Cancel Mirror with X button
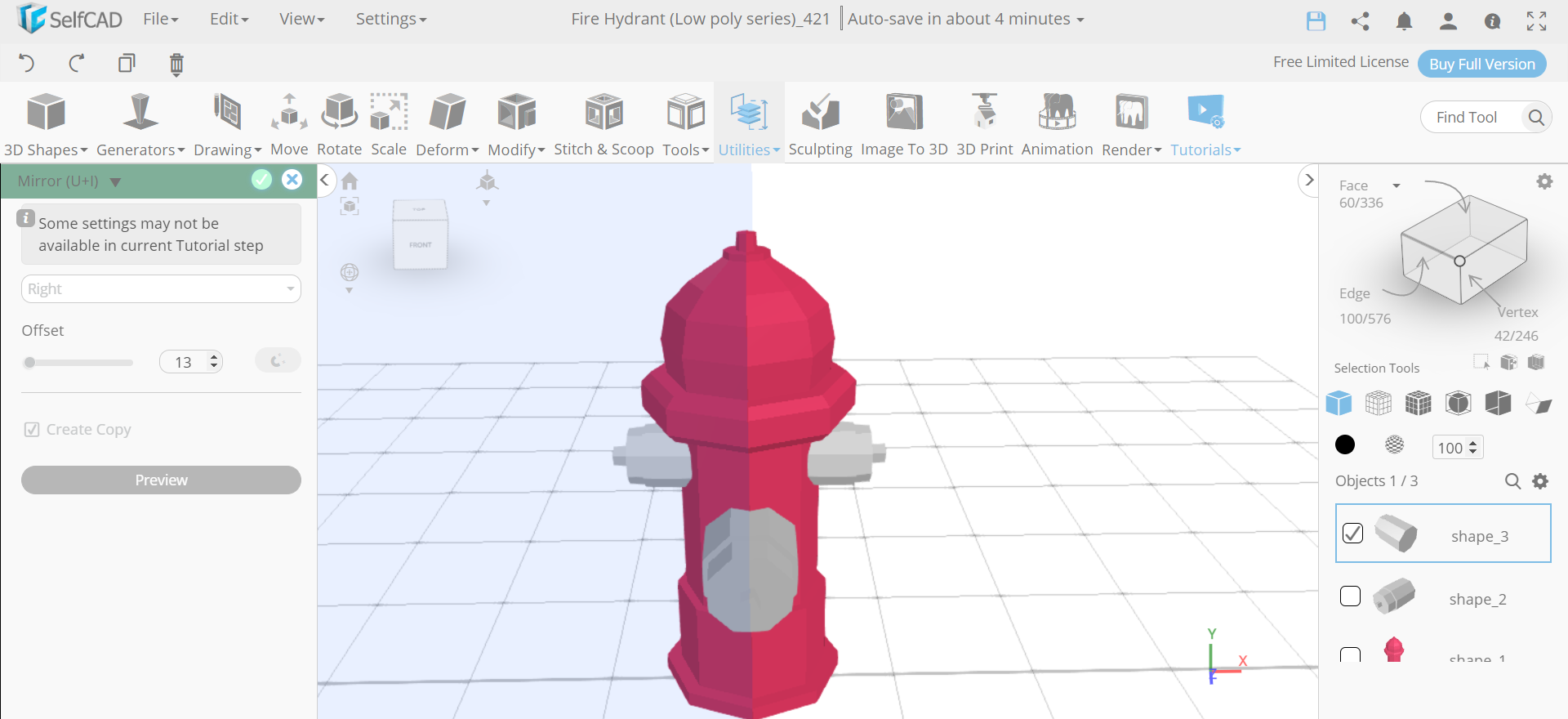 pos(292,180)
